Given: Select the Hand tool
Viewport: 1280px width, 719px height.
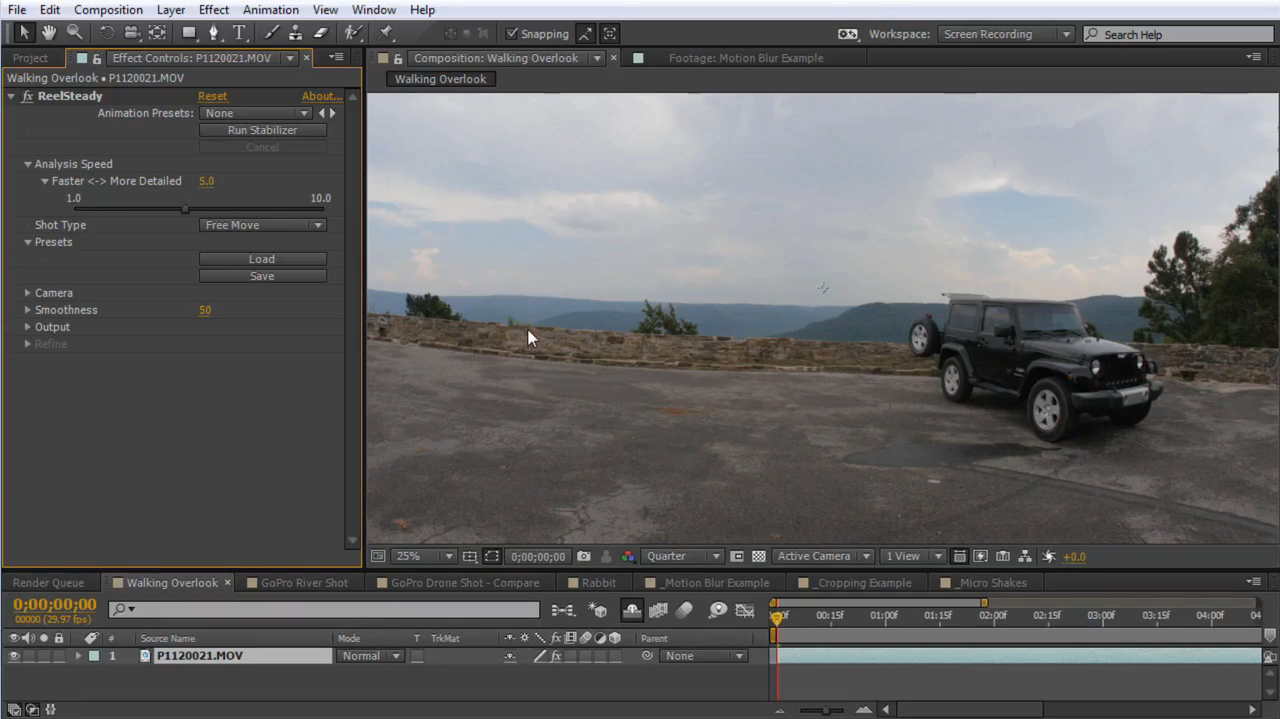Looking at the screenshot, I should coord(49,33).
